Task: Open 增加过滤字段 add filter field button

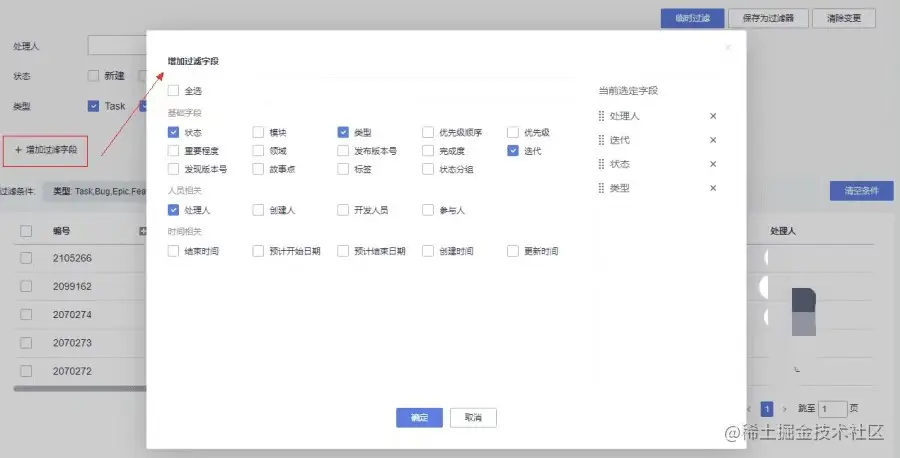Action: coord(46,150)
